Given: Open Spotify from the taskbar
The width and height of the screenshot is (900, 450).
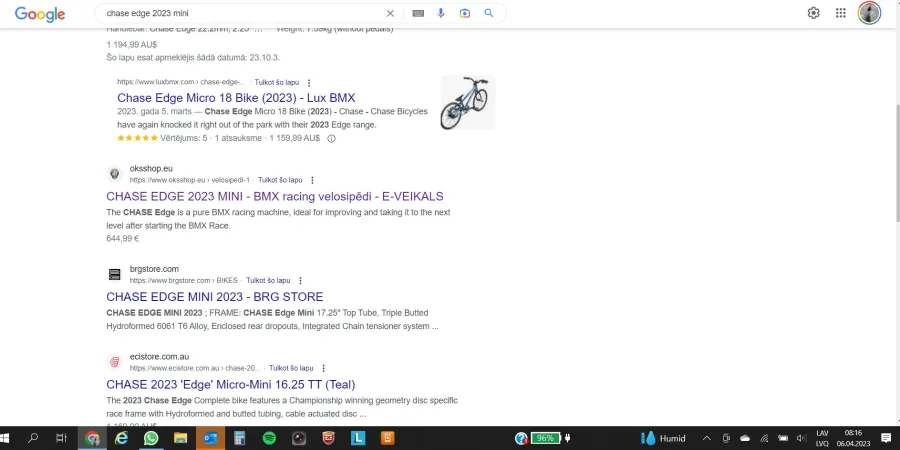Looking at the screenshot, I should pos(269,439).
